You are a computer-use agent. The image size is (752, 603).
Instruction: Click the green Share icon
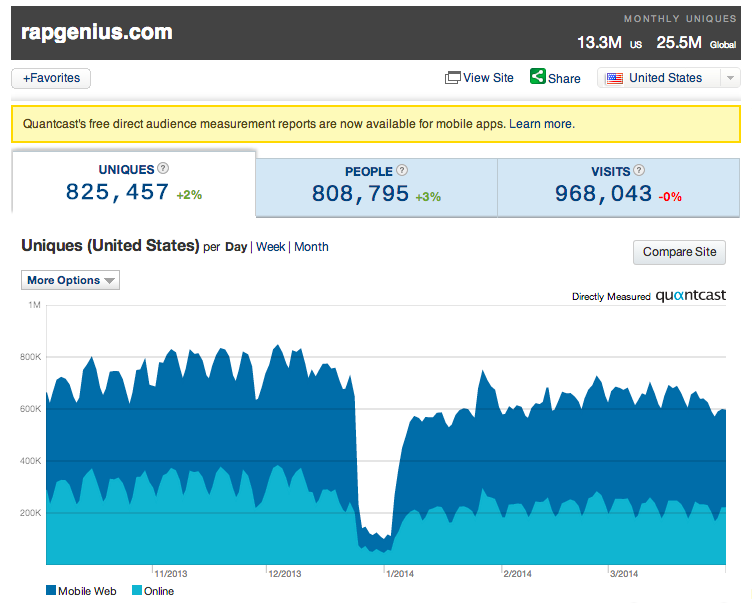[x=538, y=76]
